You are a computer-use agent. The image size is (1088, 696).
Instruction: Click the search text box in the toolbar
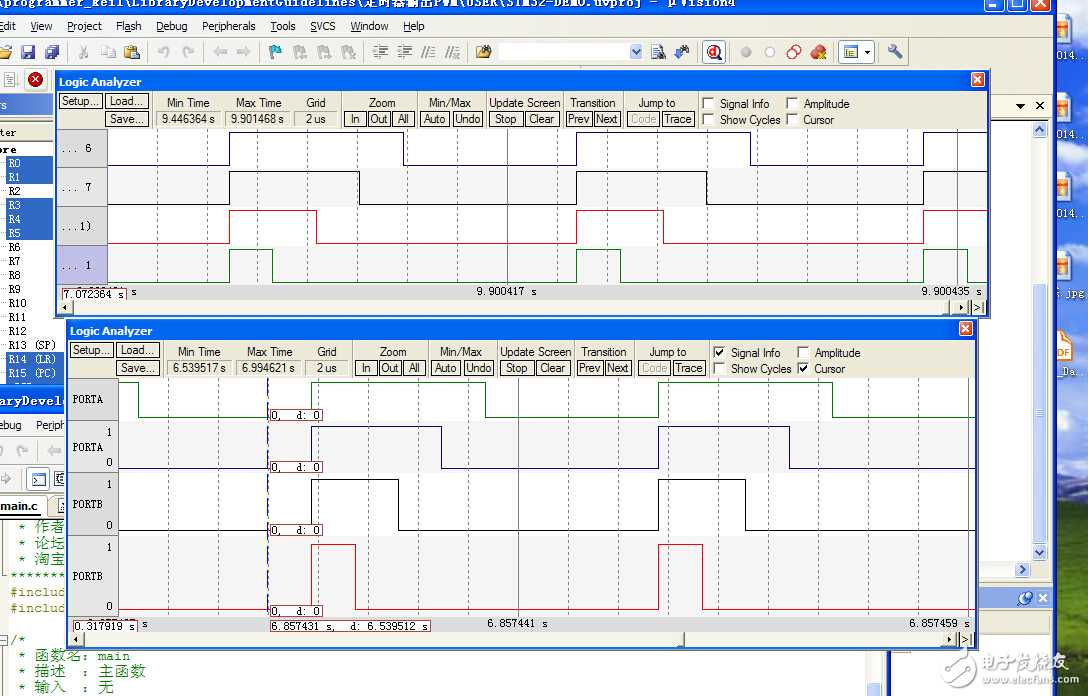563,52
